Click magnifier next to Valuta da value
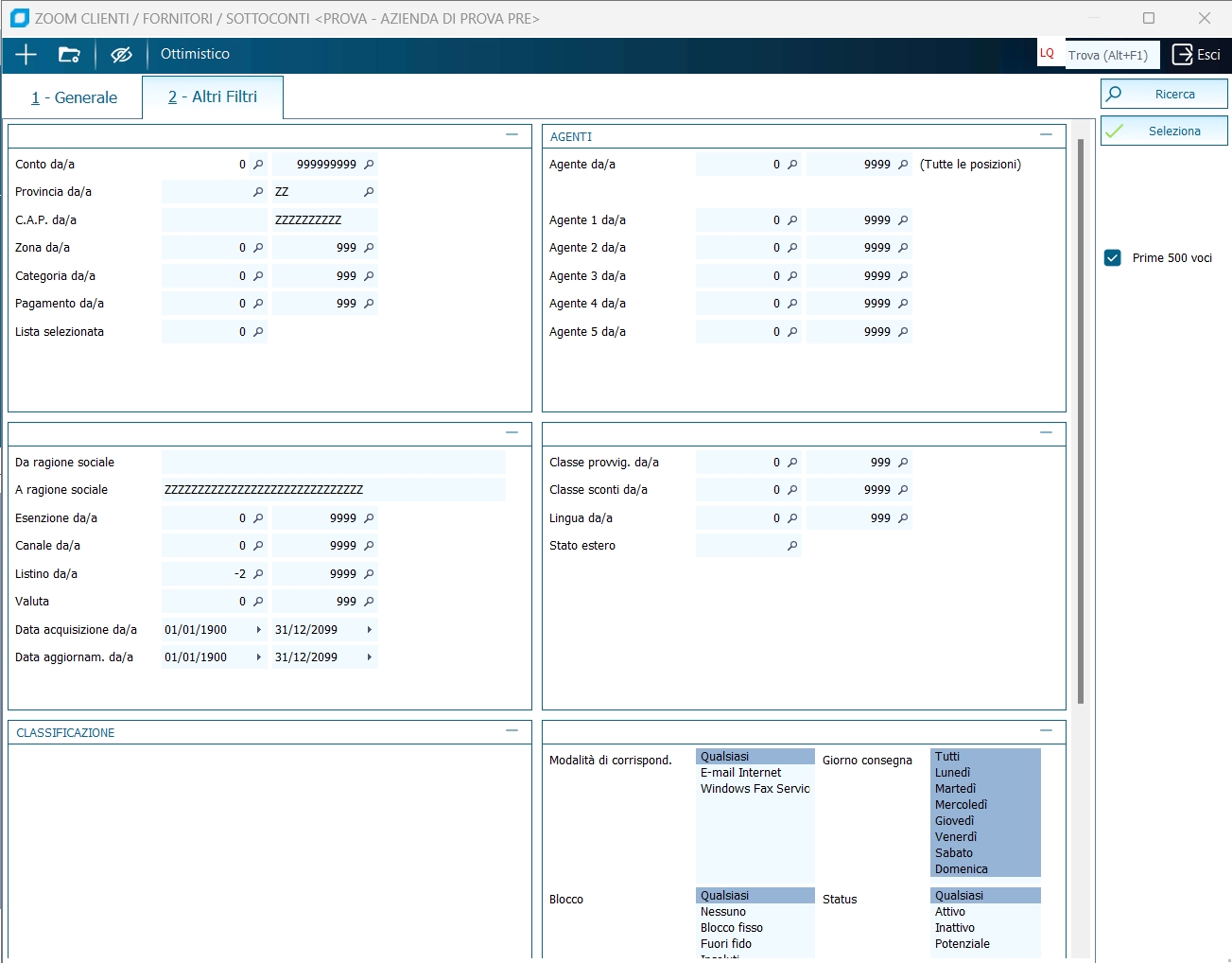 click(258, 602)
